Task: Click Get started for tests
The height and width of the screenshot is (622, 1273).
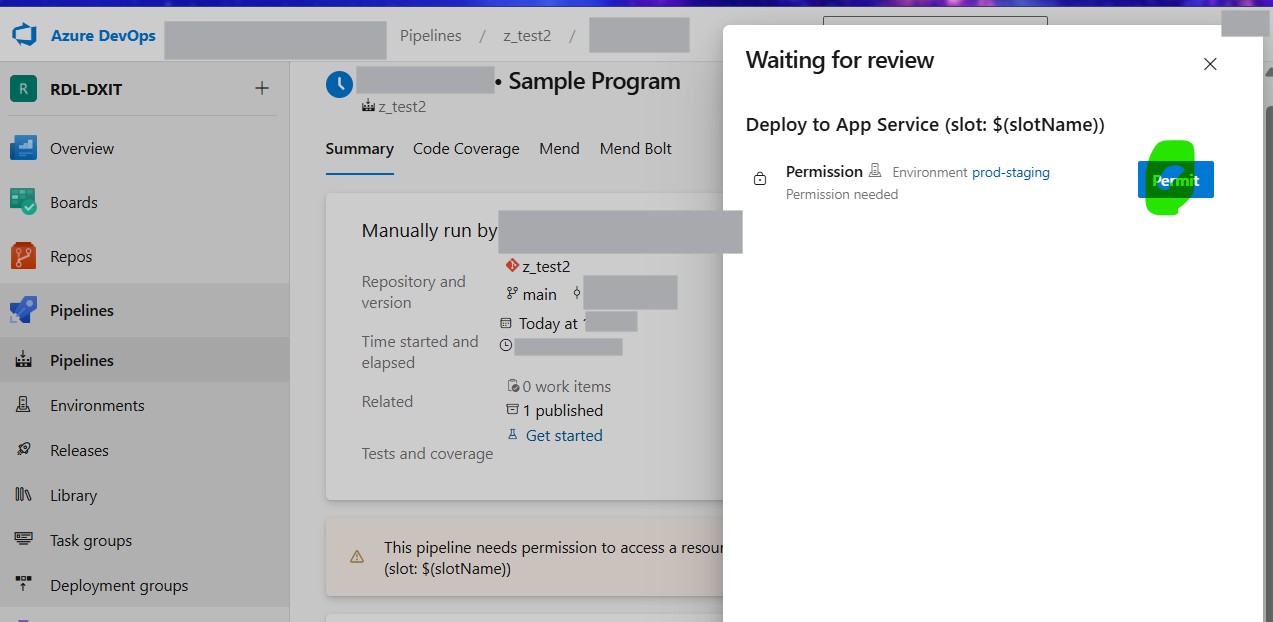Action: 564,435
